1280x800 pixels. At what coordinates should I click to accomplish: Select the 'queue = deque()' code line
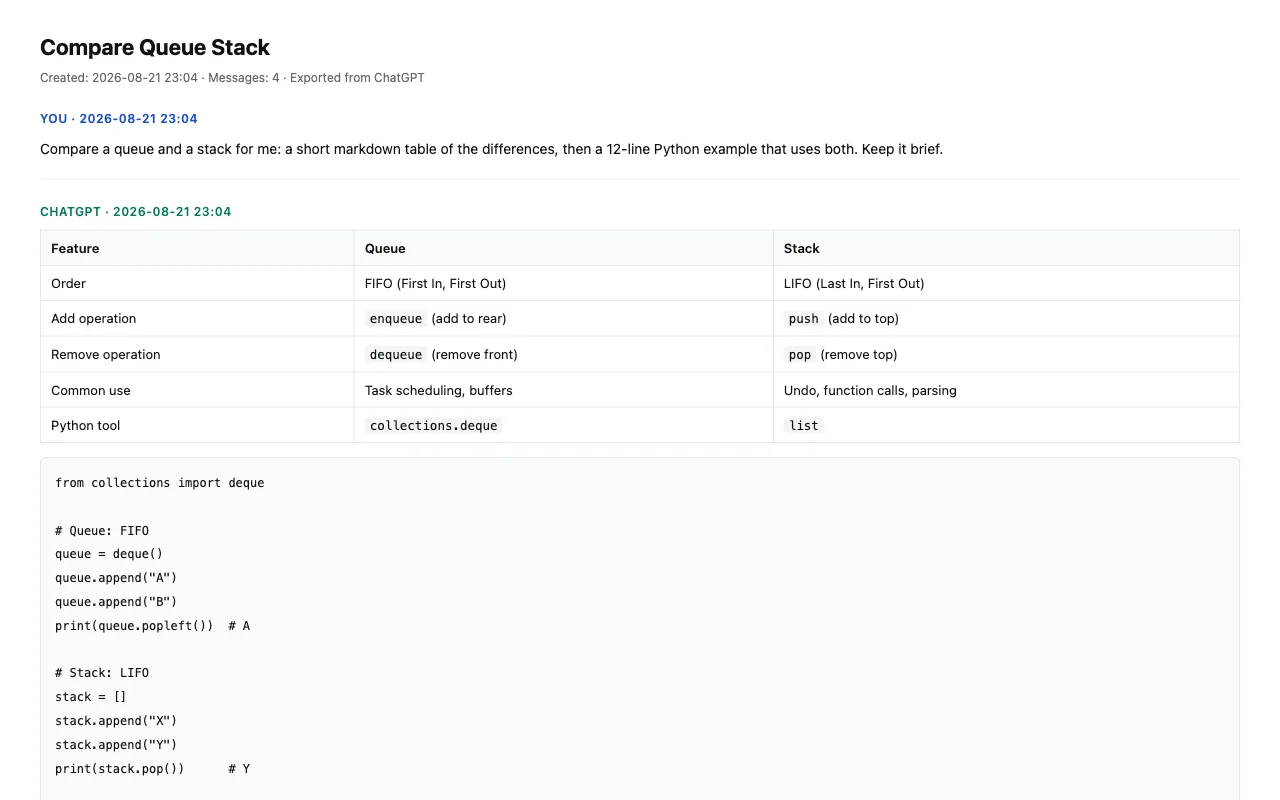tap(109, 554)
